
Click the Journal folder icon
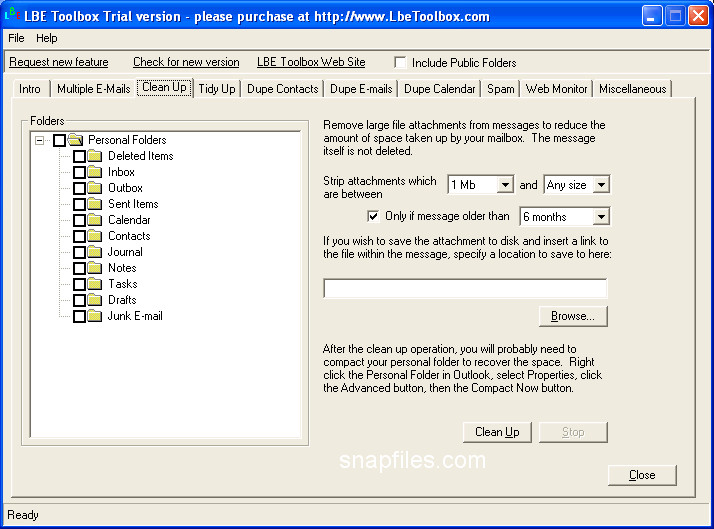pyautogui.click(x=95, y=252)
